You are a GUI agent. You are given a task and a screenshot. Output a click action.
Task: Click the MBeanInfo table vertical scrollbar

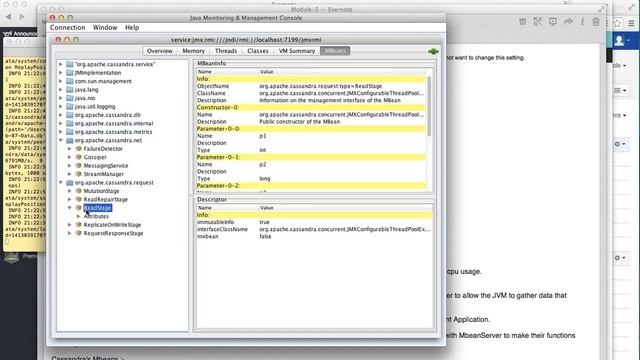429,106
